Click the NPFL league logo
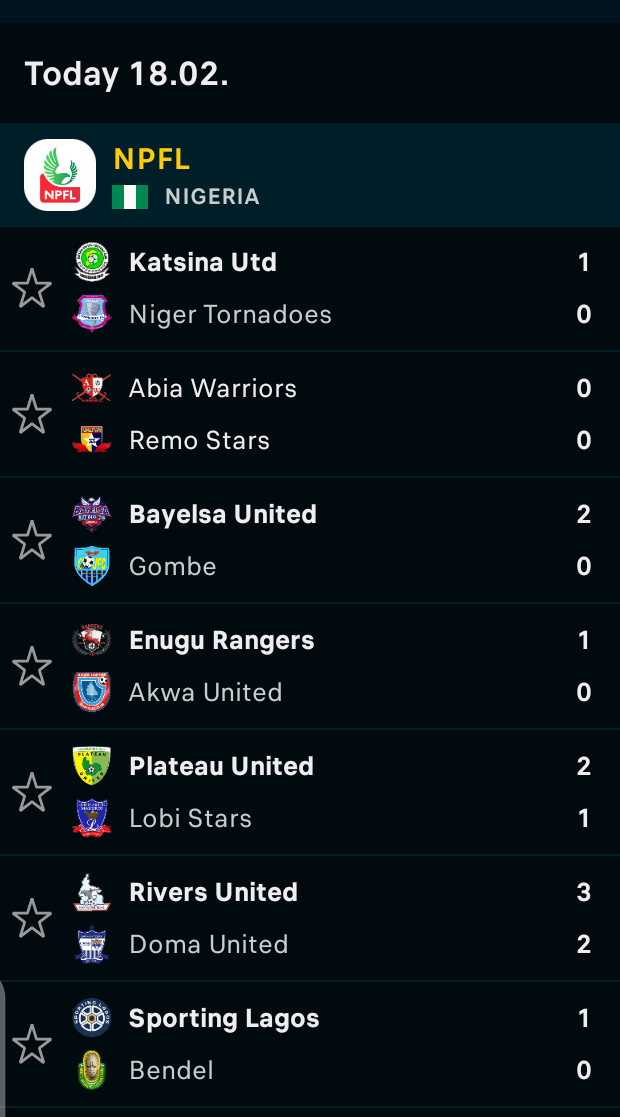620x1117 pixels. tap(60, 175)
